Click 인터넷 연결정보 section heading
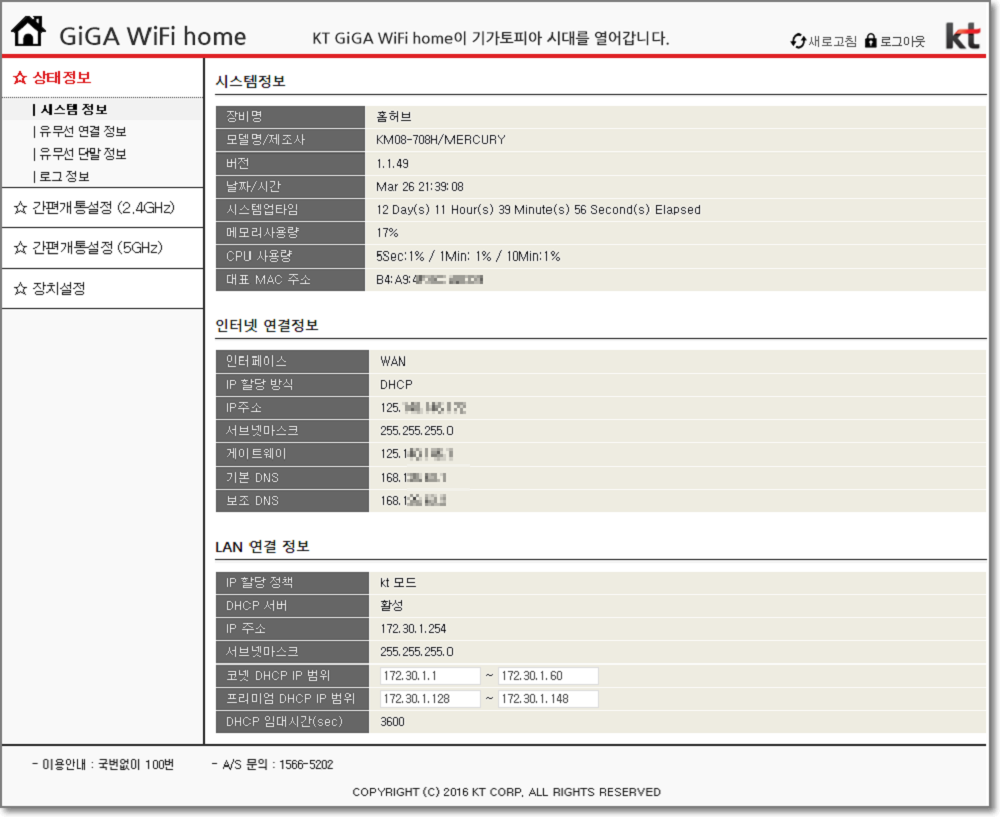 point(267,326)
